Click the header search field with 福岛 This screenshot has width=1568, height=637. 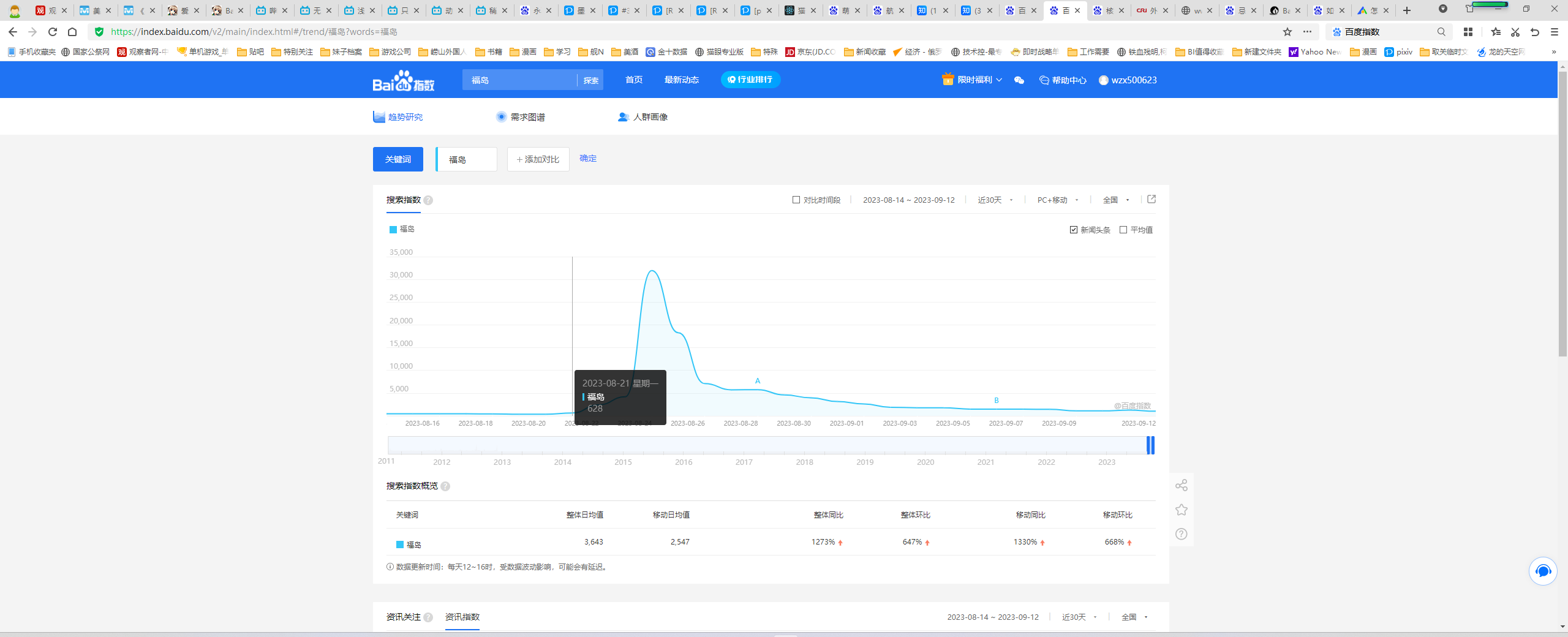coord(519,80)
